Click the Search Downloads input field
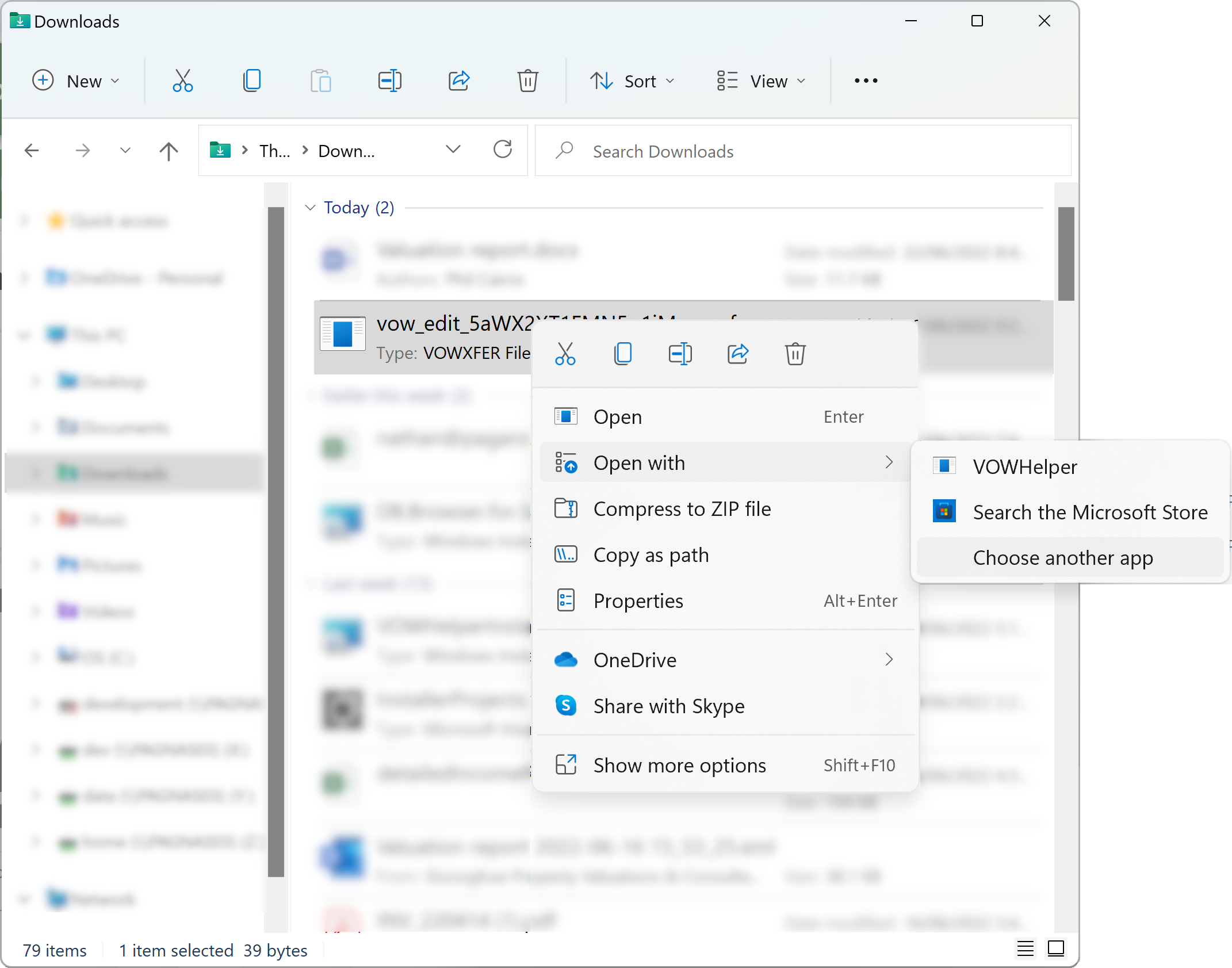The height and width of the screenshot is (968, 1232). pos(805,151)
